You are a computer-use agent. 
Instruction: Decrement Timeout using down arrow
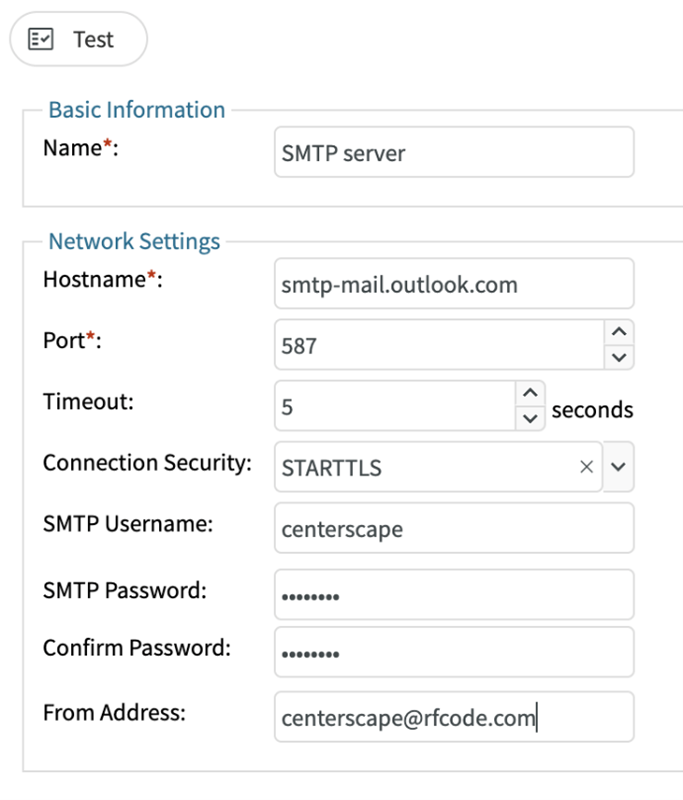click(x=530, y=419)
